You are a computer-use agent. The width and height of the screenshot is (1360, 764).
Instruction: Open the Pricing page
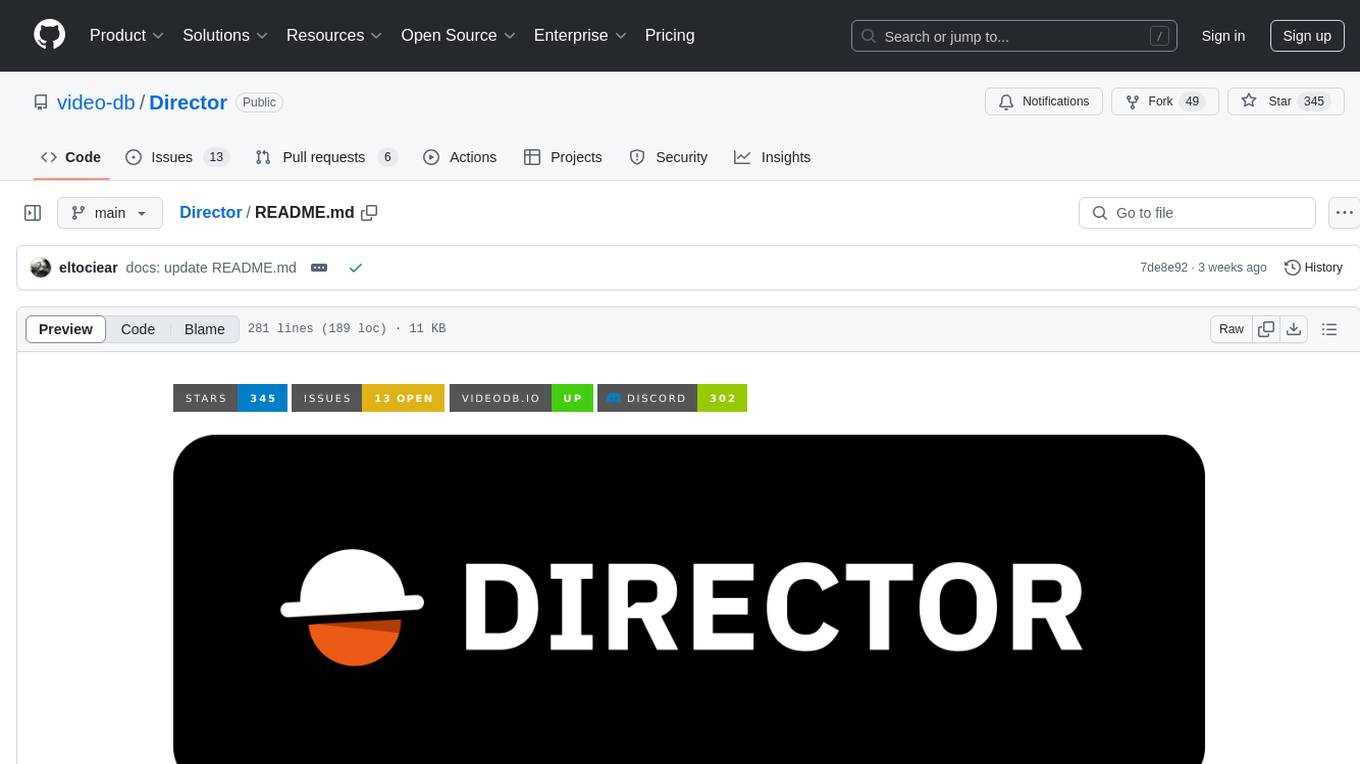670,35
